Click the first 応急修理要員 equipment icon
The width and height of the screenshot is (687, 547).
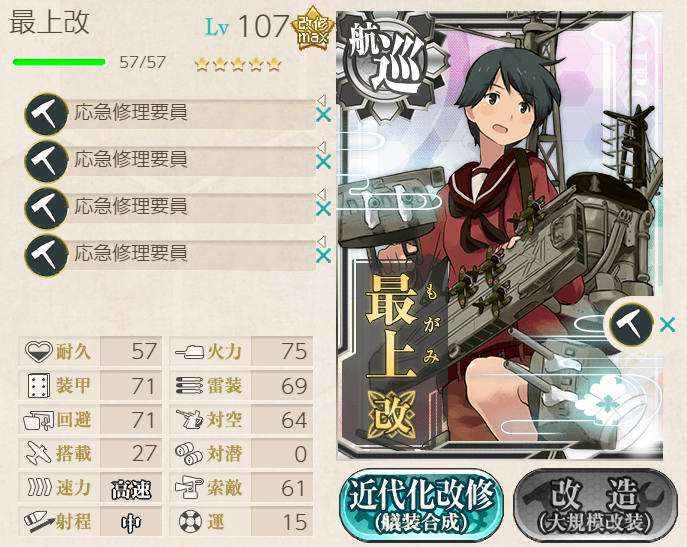[x=46, y=114]
